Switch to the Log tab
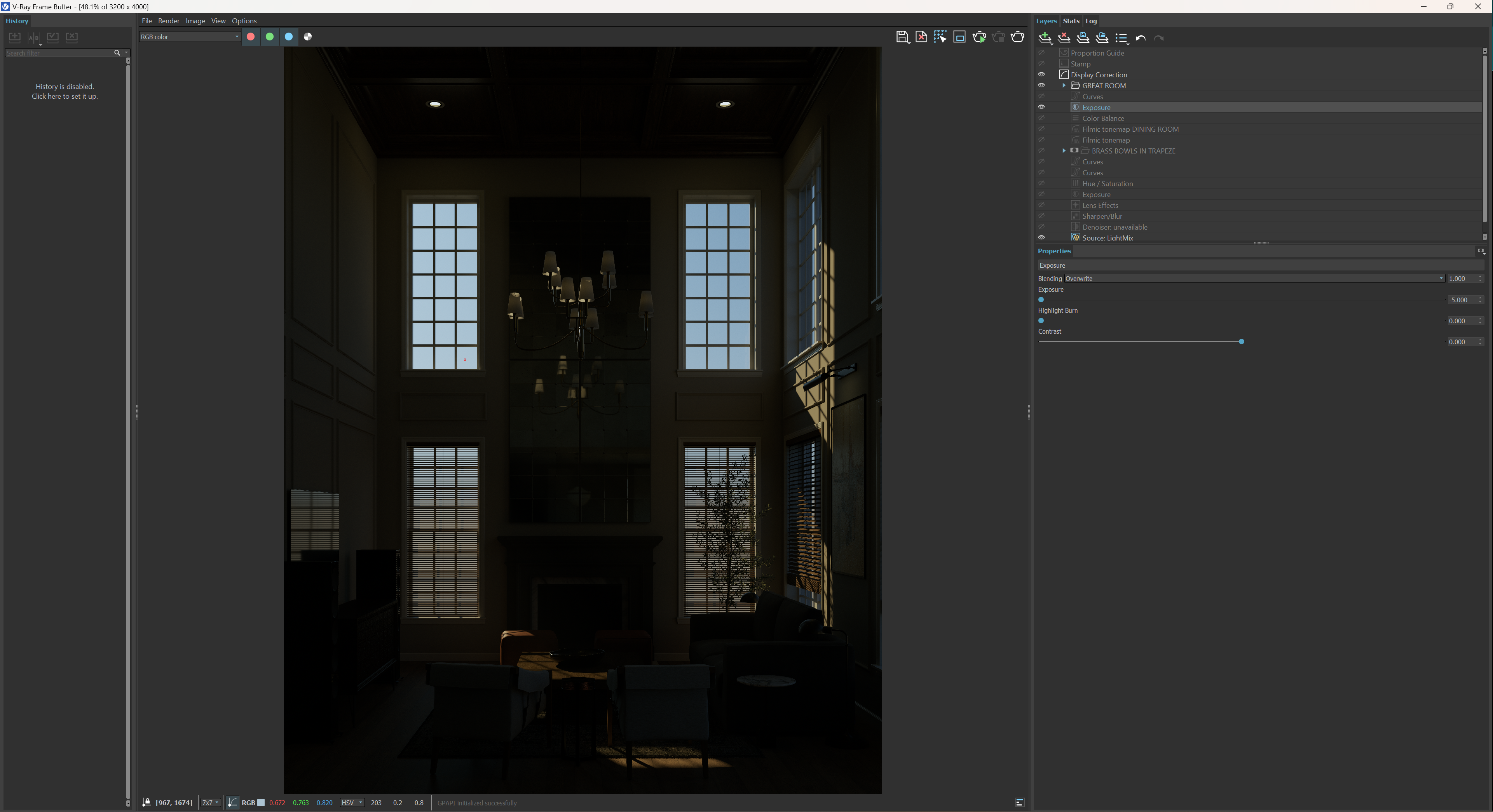This screenshot has height=812, width=1493. coord(1091,21)
